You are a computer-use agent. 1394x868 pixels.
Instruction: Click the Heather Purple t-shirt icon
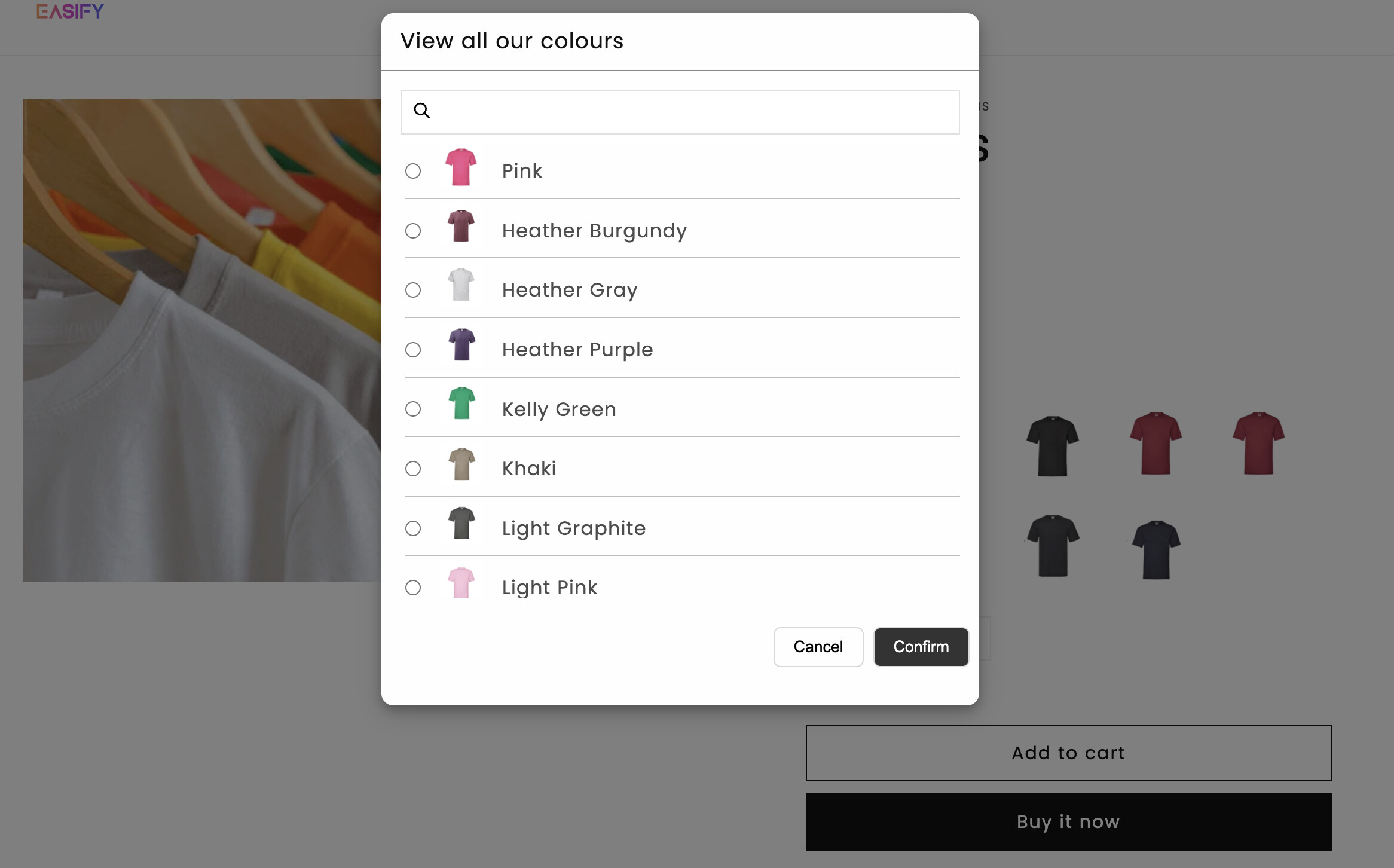(461, 344)
